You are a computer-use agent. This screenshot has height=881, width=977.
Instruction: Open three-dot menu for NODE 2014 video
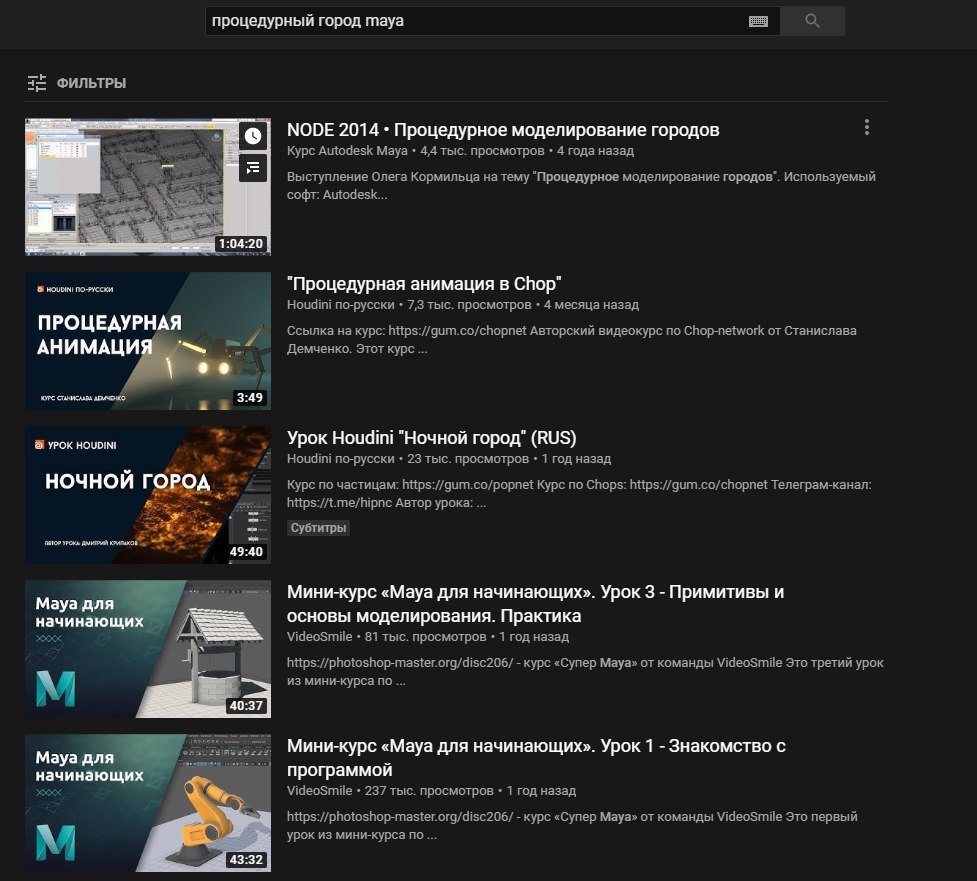point(866,128)
